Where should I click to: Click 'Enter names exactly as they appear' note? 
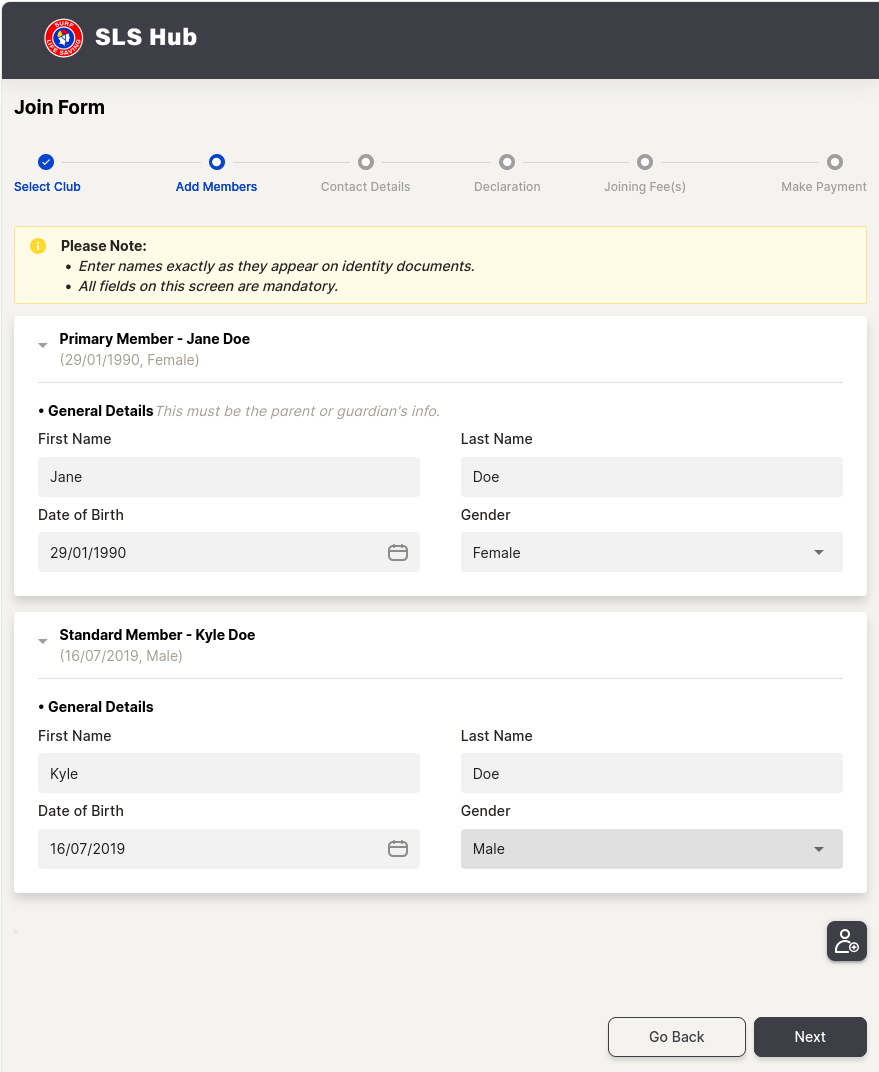tap(277, 266)
